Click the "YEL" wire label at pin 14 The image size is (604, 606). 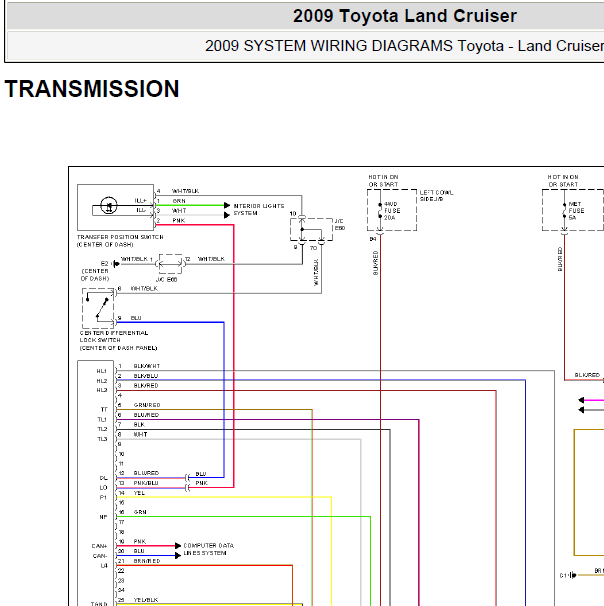(139, 493)
